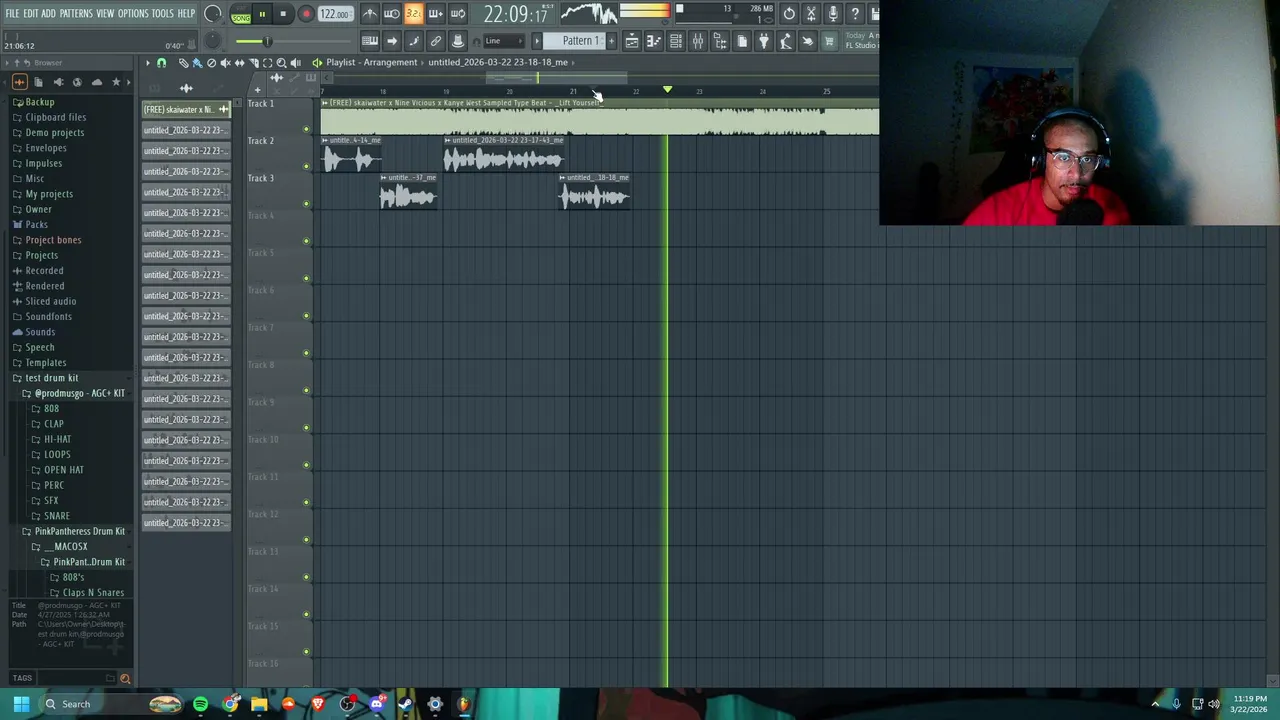Click the playhead marker on timeline ruler
Screen dimensions: 1280x720
click(667, 90)
